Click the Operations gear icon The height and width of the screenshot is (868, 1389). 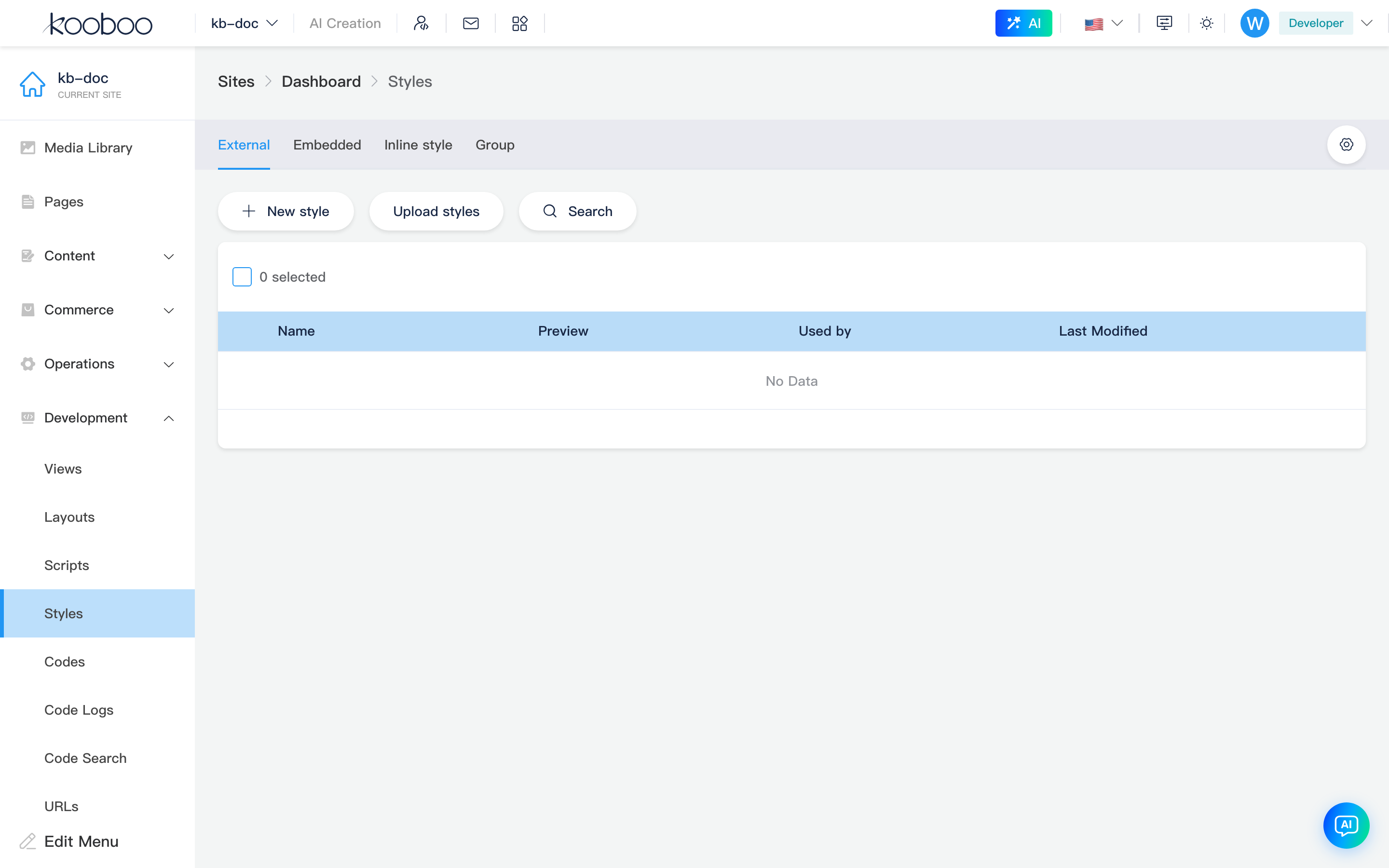[x=27, y=364]
